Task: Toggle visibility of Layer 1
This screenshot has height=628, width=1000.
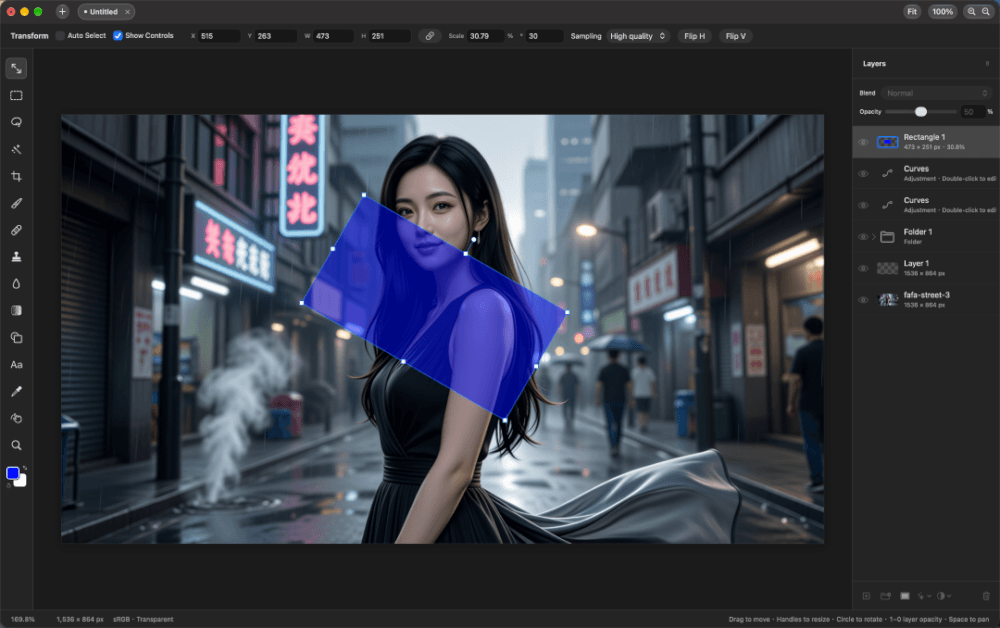Action: [x=864, y=268]
